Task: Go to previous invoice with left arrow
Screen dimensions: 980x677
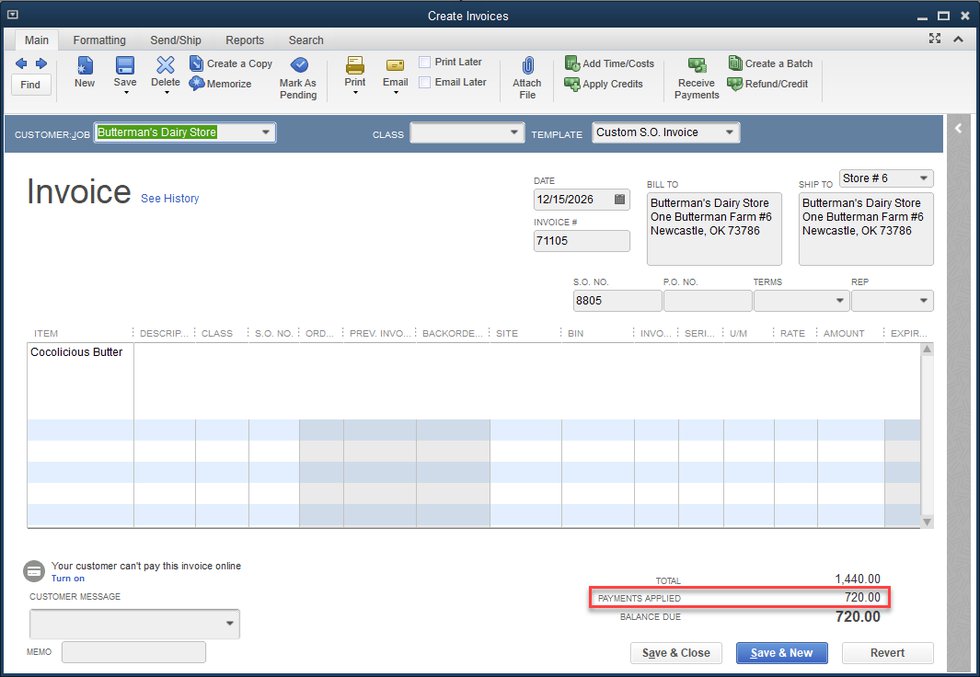Action: point(21,63)
